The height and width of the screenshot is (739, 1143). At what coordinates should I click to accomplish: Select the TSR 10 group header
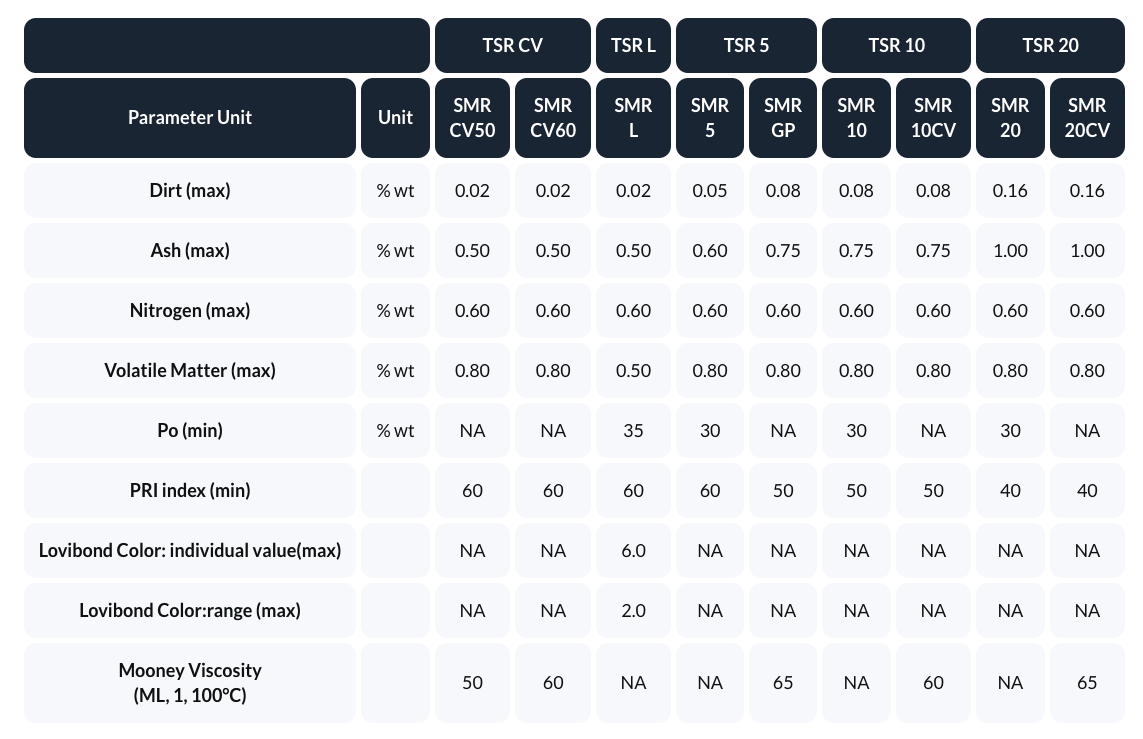pos(896,45)
